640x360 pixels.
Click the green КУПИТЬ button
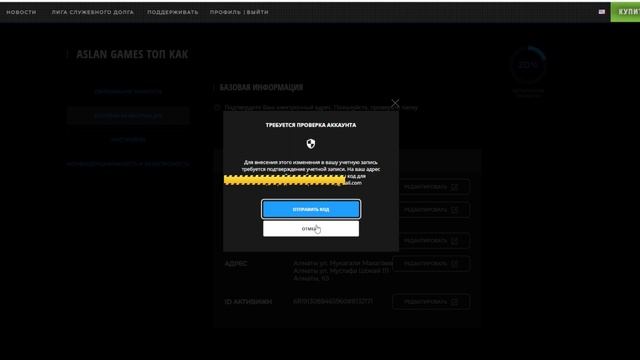click(625, 12)
